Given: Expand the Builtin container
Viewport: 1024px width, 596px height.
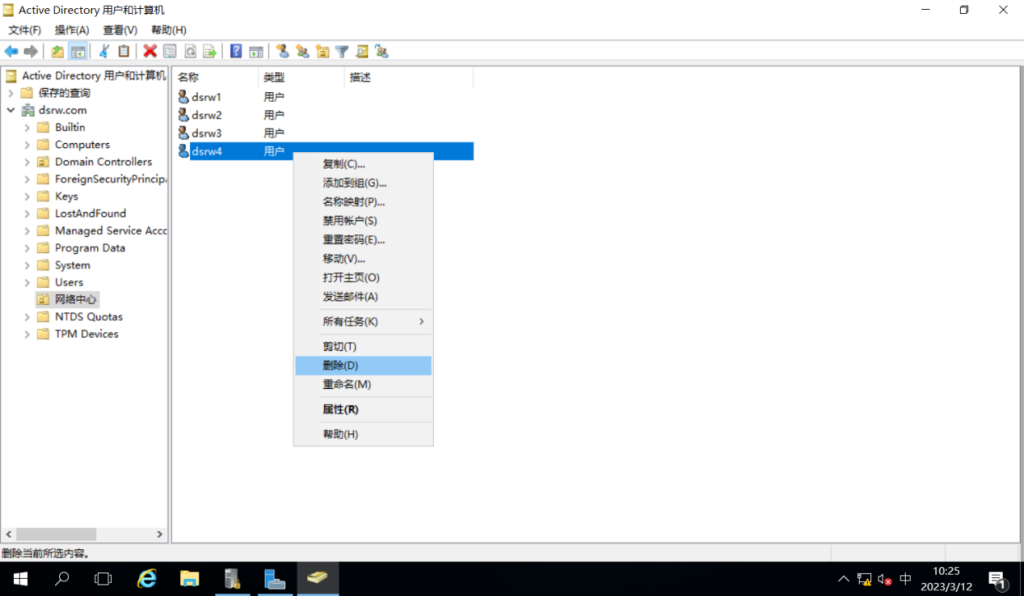Looking at the screenshot, I should click(27, 127).
